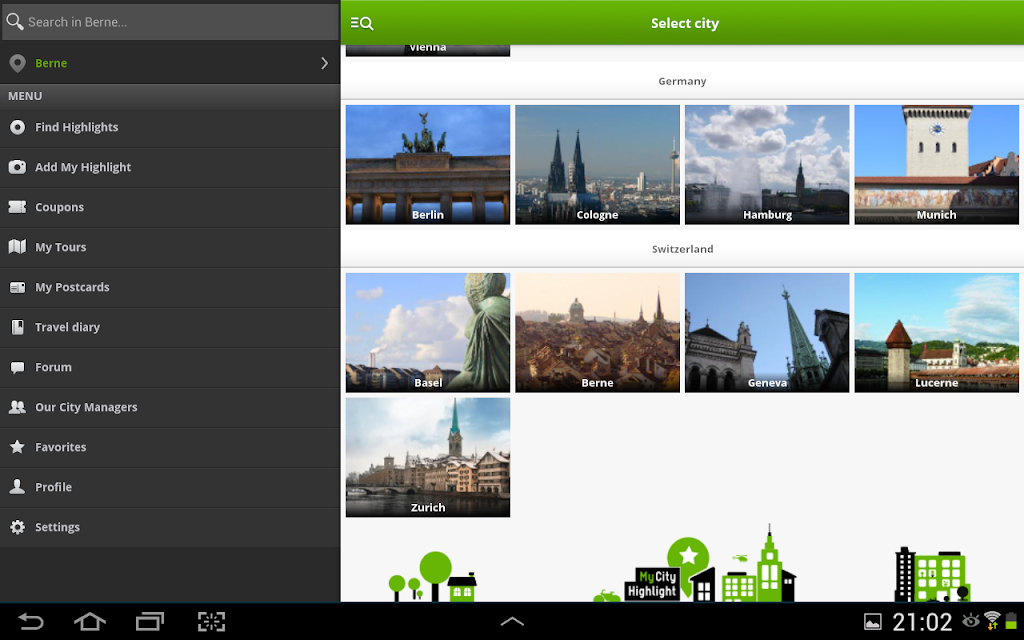Open Coupons menu item
This screenshot has height=640, width=1024.
click(170, 207)
